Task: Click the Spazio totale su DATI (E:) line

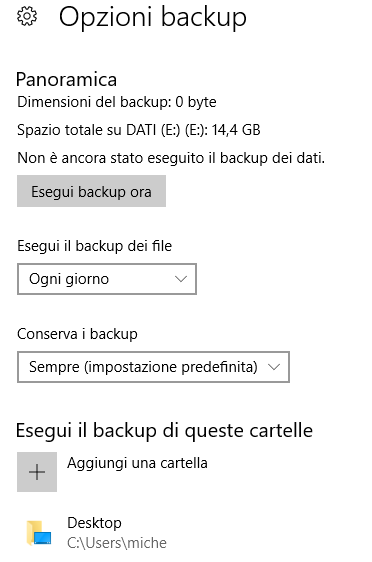Action: [x=139, y=130]
